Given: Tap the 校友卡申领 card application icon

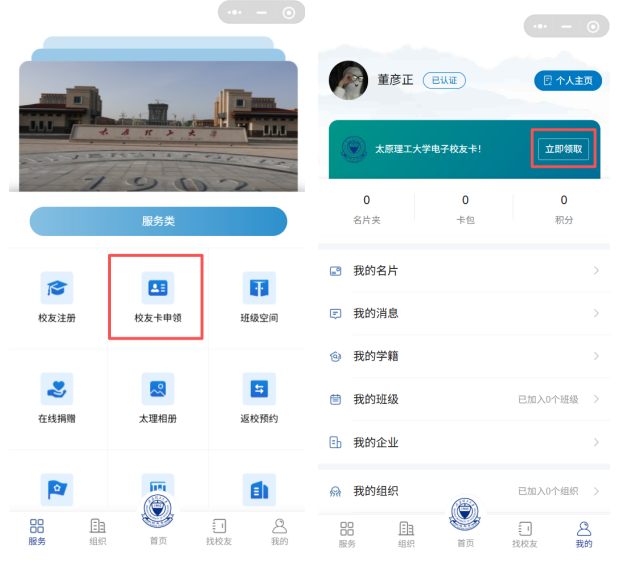Looking at the screenshot, I should (157, 288).
